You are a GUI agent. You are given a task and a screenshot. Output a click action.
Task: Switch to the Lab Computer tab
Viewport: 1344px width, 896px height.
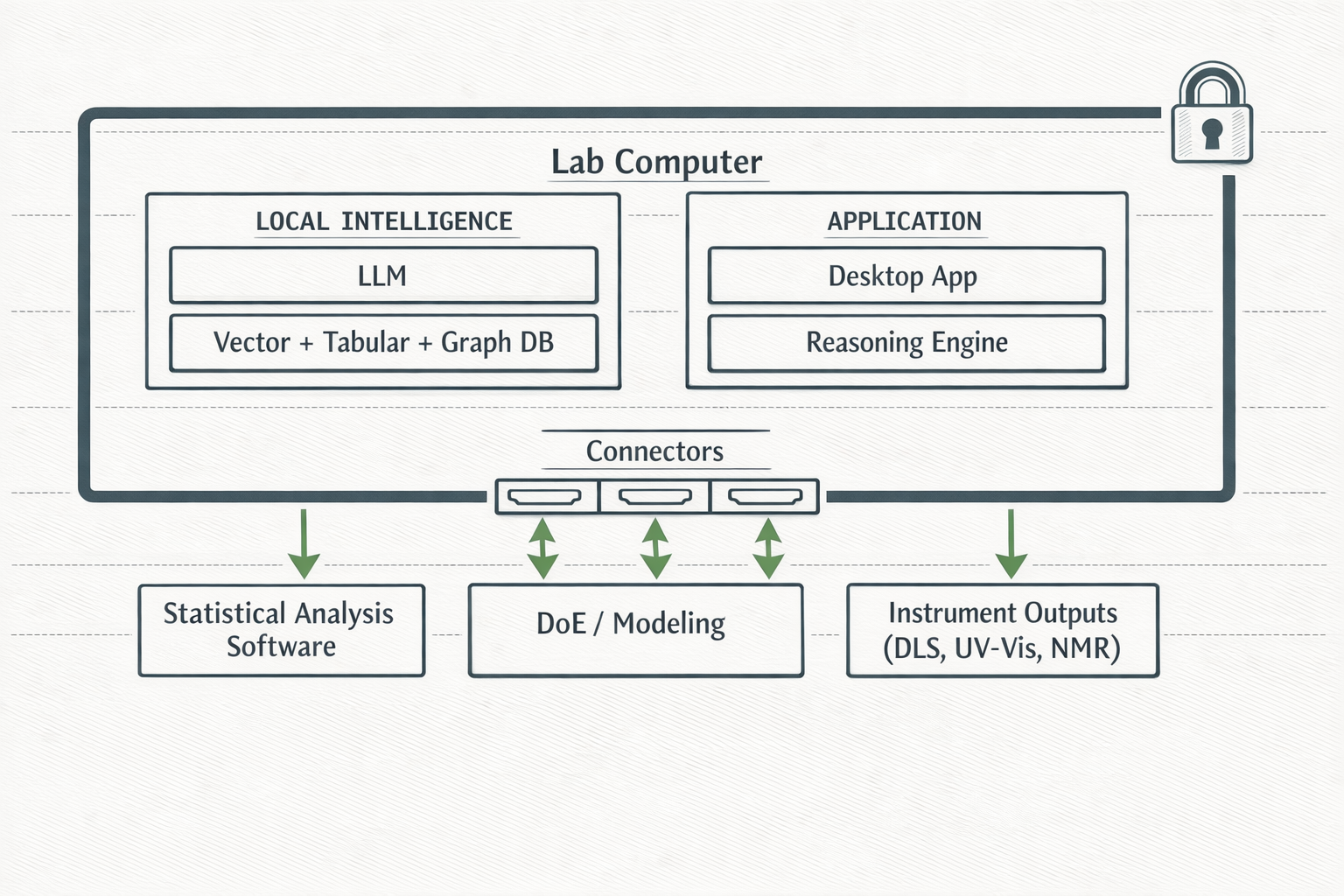tap(657, 162)
